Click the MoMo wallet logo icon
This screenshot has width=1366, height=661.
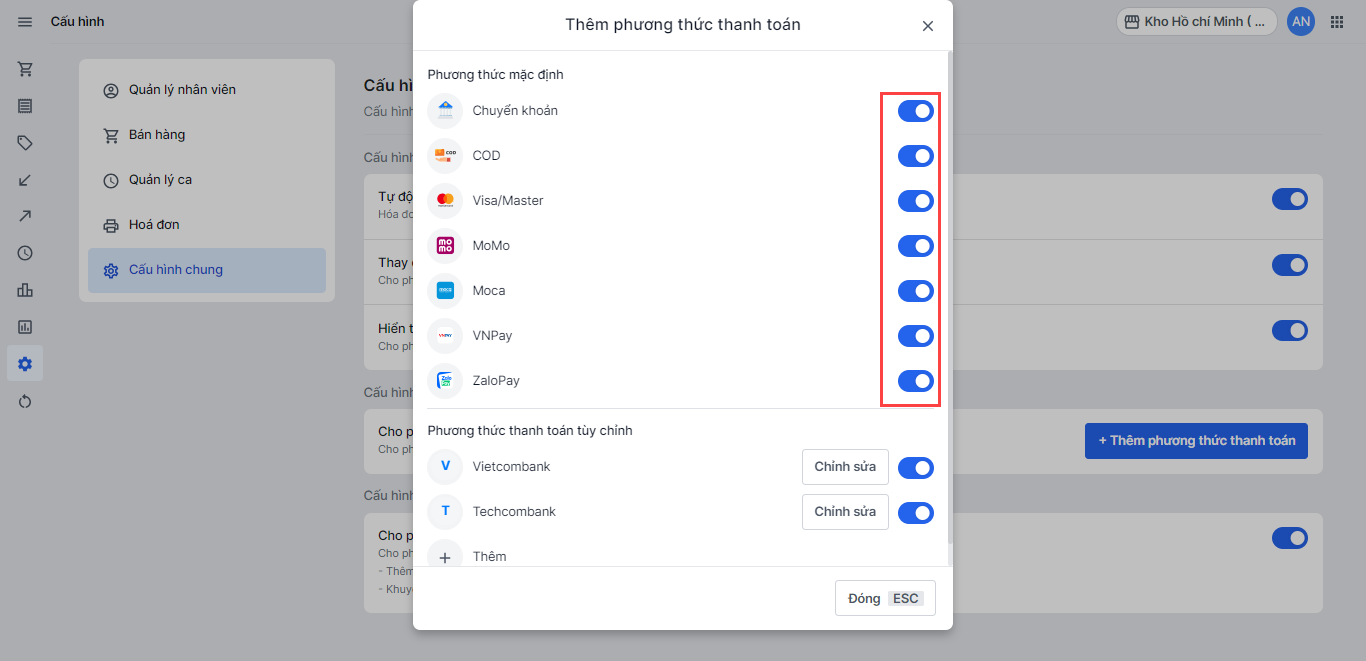point(445,246)
